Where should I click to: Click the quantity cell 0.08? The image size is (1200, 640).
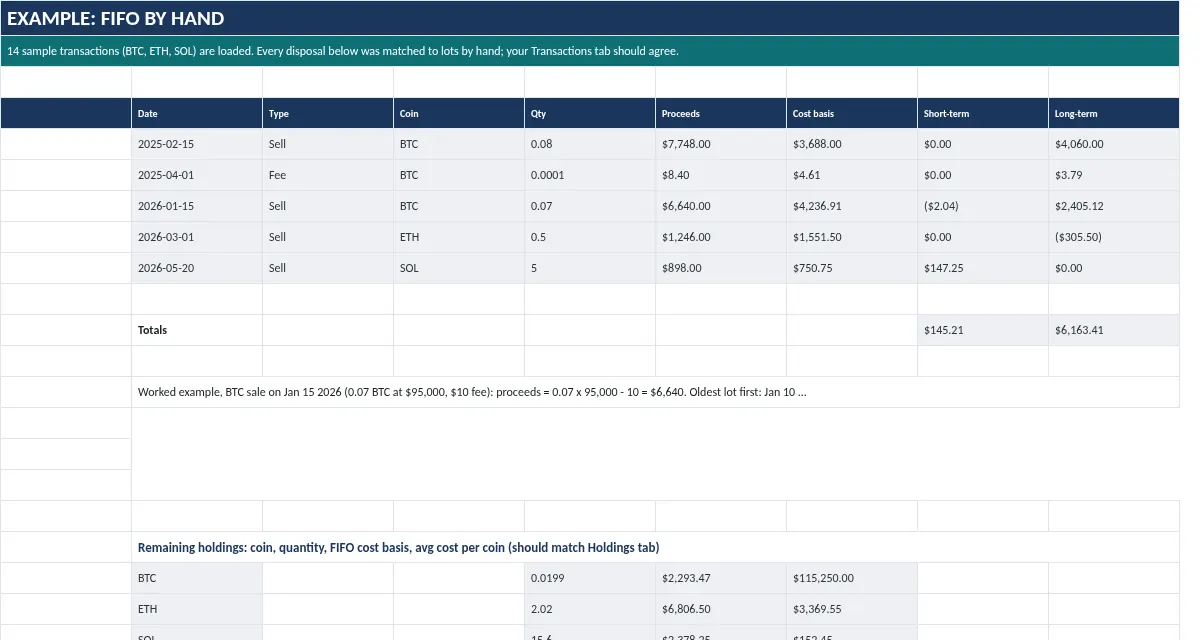590,144
